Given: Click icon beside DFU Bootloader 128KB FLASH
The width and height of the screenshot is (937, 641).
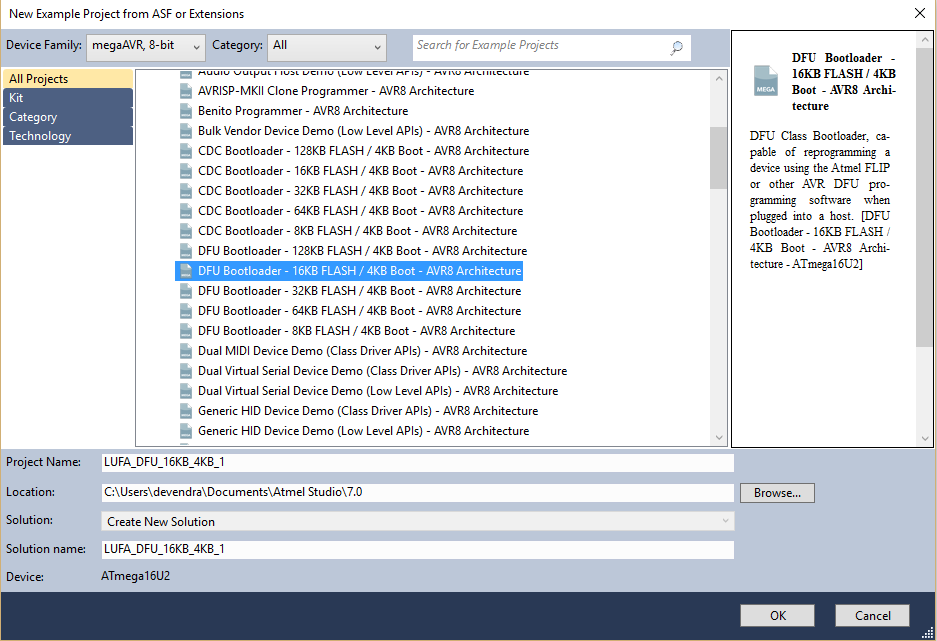Looking at the screenshot, I should click(186, 252).
